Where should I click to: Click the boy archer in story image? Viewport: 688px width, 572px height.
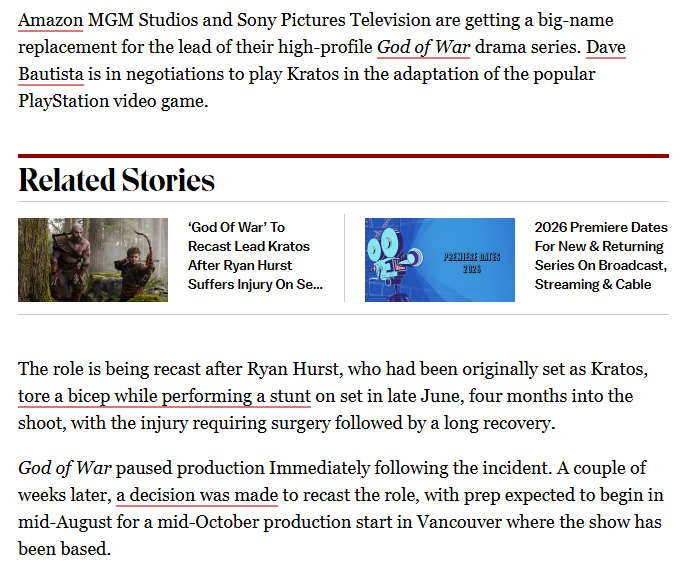(134, 272)
